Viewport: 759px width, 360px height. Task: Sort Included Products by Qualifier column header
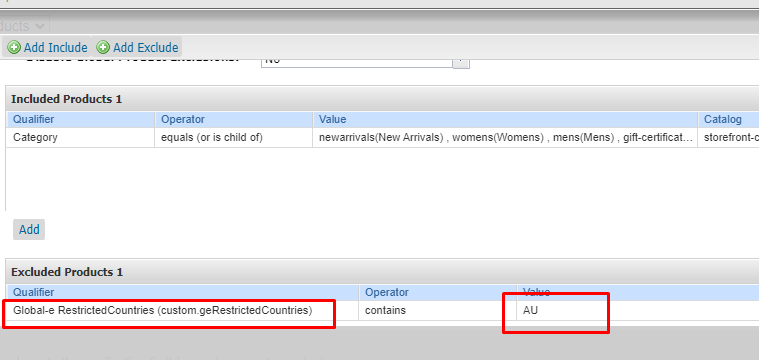81,119
